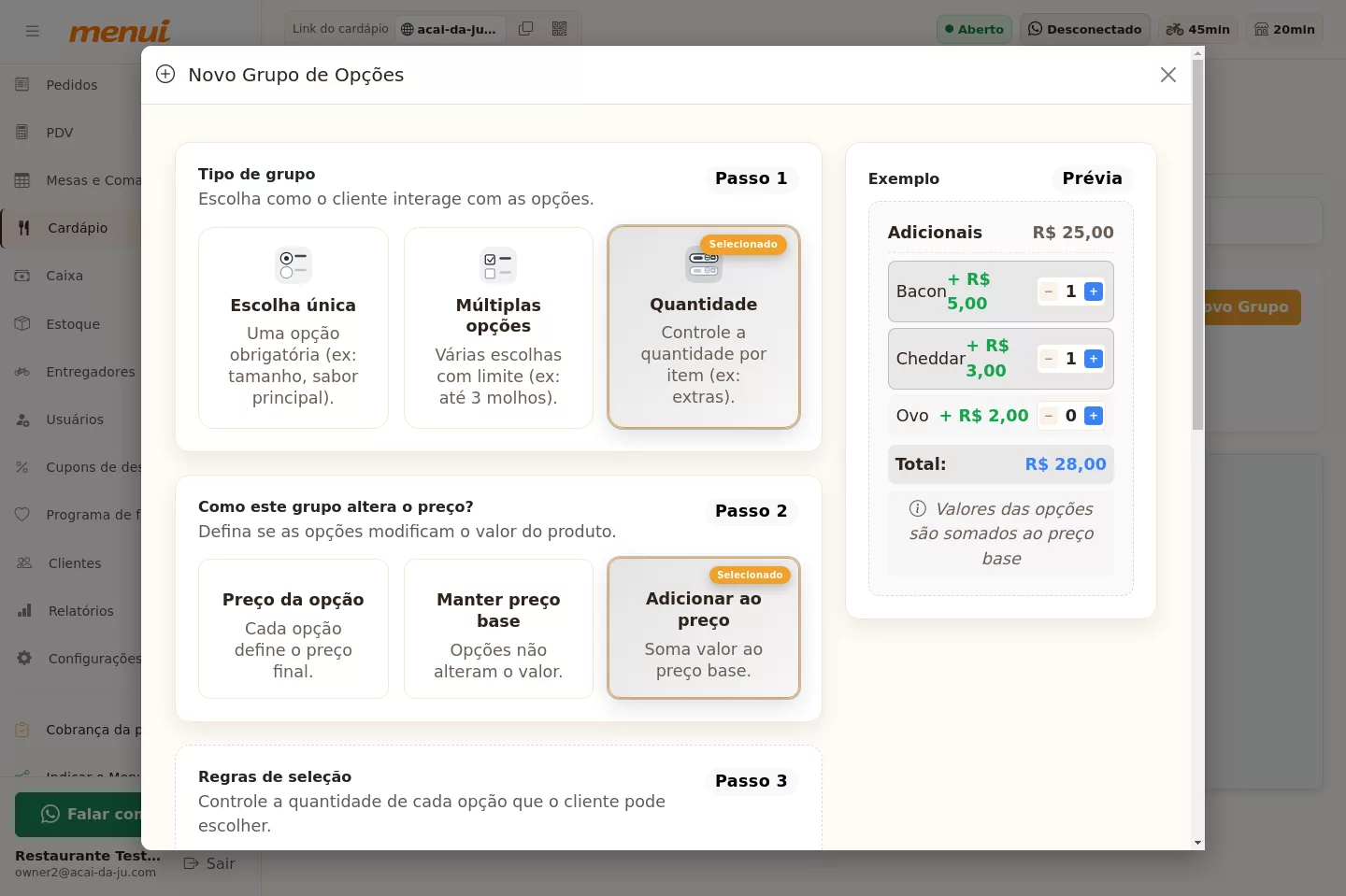This screenshot has width=1346, height=896.
Task: Click the Cupons percent icon
Action: coord(22,467)
